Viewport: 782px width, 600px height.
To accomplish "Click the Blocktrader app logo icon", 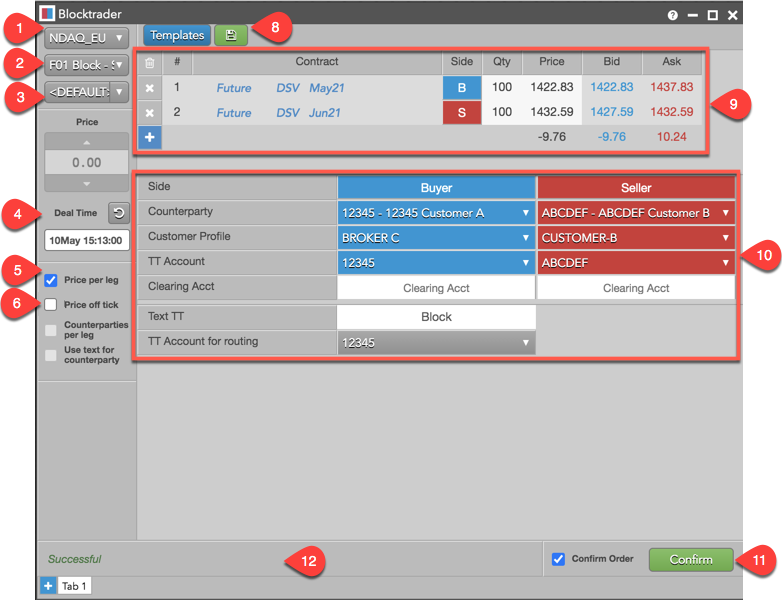I will pos(47,13).
